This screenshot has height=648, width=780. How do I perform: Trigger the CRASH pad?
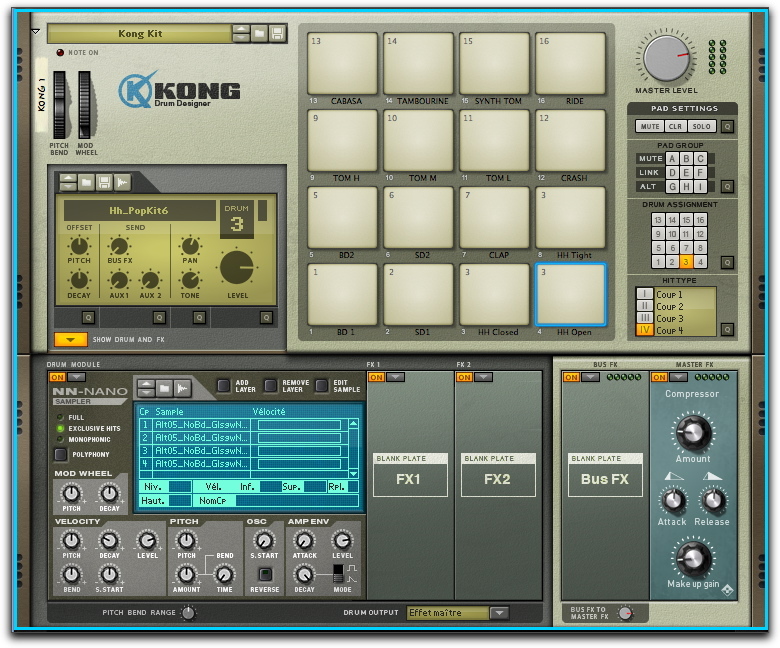click(571, 140)
